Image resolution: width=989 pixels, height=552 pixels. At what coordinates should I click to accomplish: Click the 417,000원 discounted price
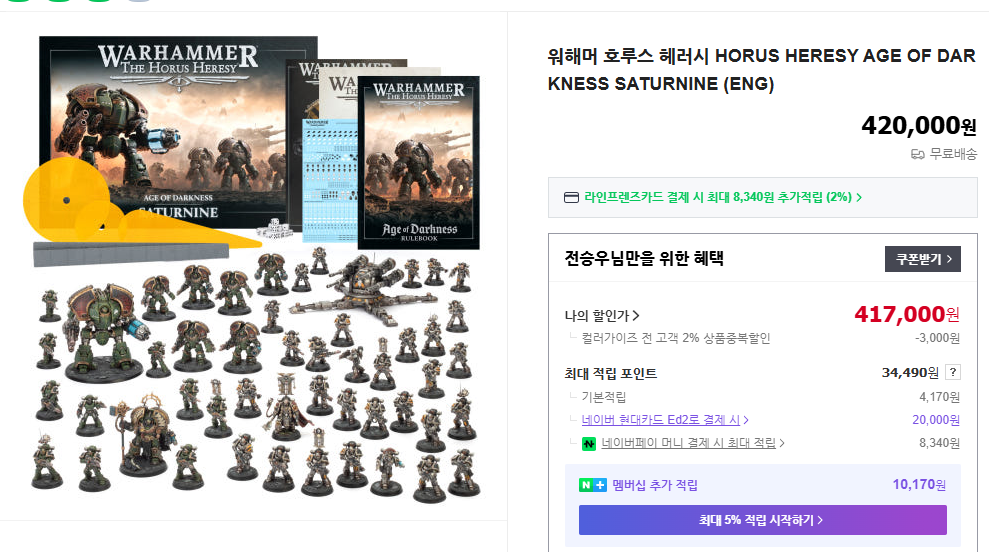[907, 314]
